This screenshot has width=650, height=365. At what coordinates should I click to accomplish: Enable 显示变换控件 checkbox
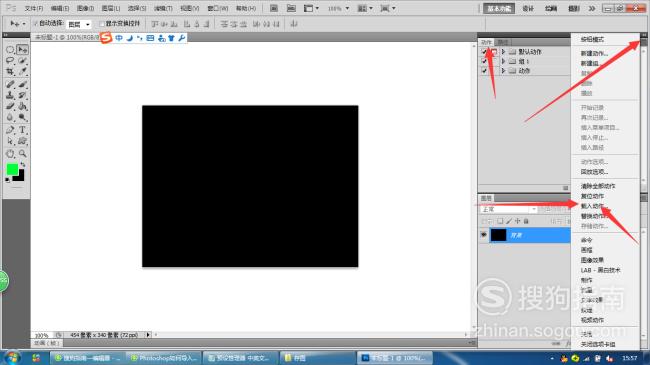tap(102, 24)
